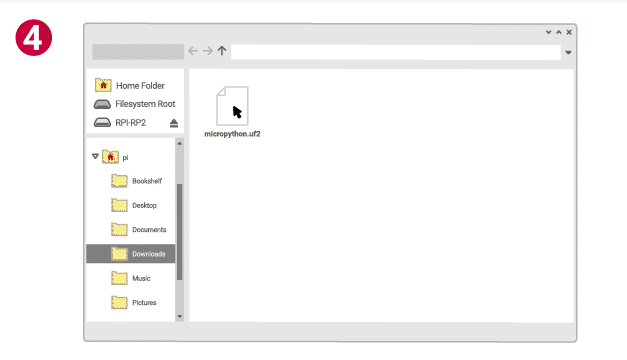Viewport: 627px width, 360px height.
Task: Click the tree scrollbar down arrow
Action: [x=180, y=316]
